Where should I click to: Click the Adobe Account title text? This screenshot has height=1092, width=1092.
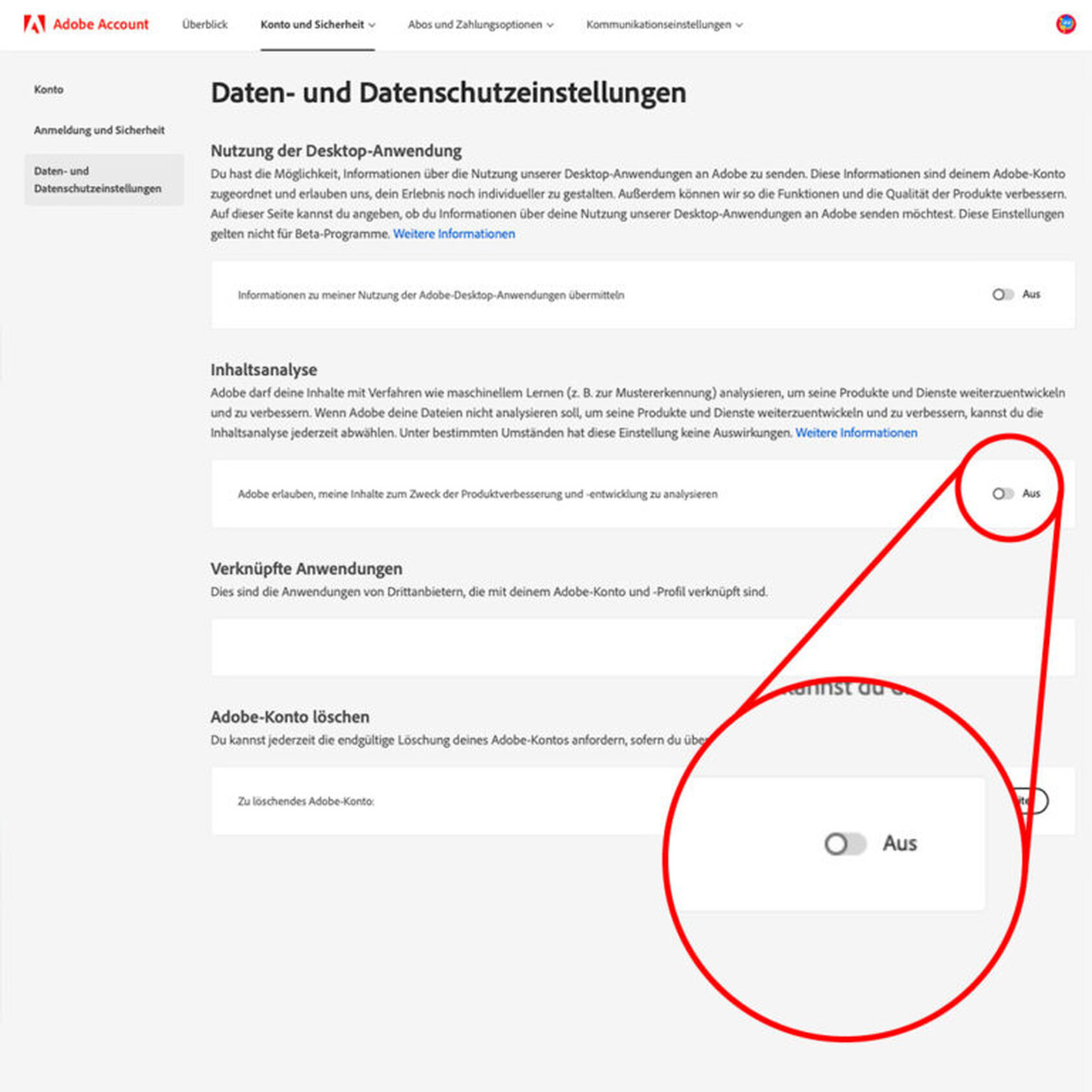coord(101,25)
